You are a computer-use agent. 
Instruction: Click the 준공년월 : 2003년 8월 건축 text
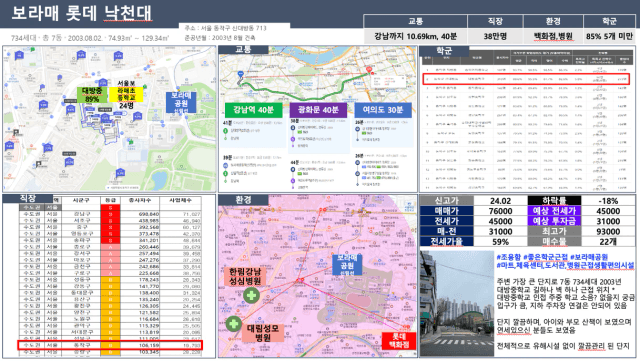[220, 38]
